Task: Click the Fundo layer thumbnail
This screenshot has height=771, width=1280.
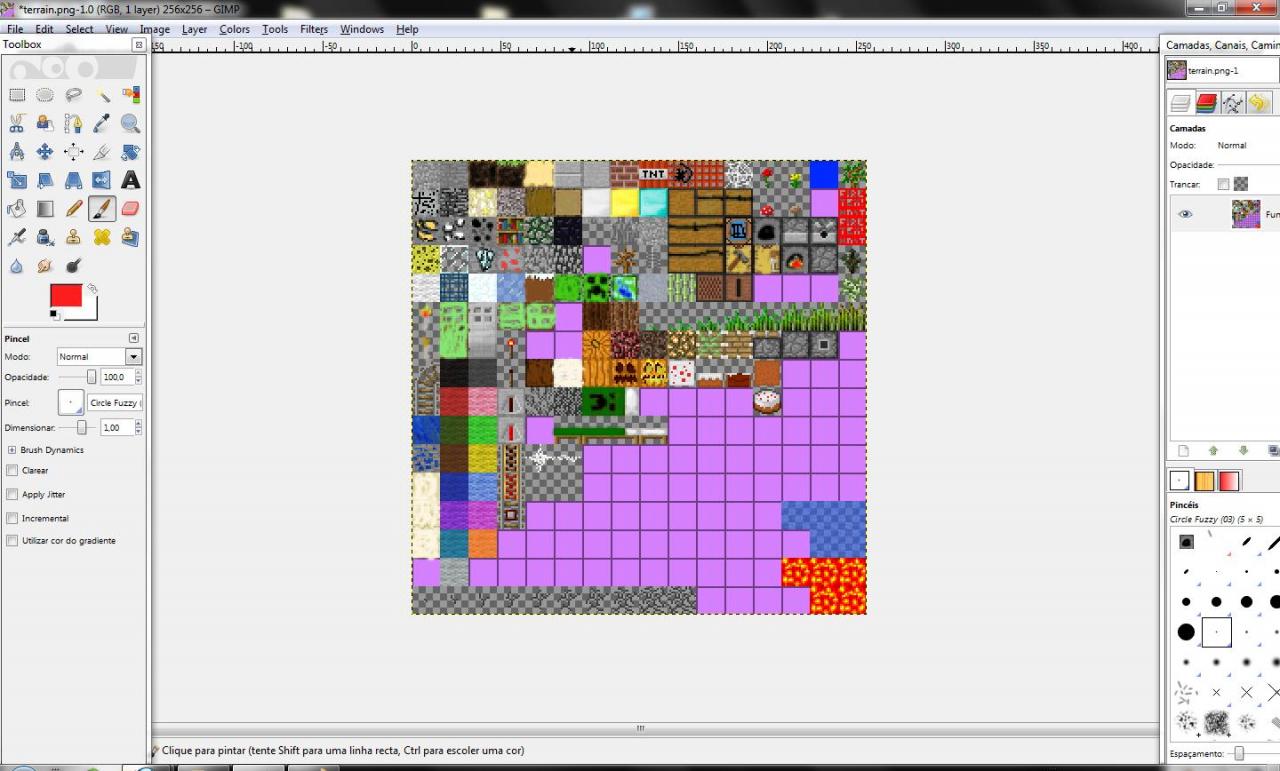Action: (x=1246, y=213)
